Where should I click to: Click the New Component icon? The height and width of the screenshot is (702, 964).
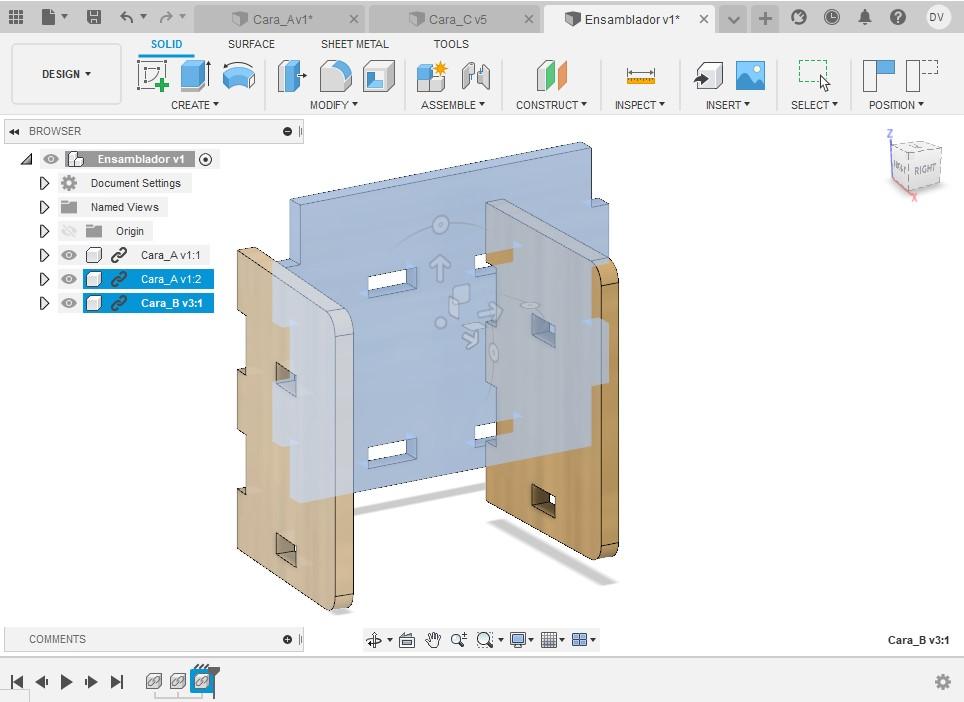click(x=432, y=76)
